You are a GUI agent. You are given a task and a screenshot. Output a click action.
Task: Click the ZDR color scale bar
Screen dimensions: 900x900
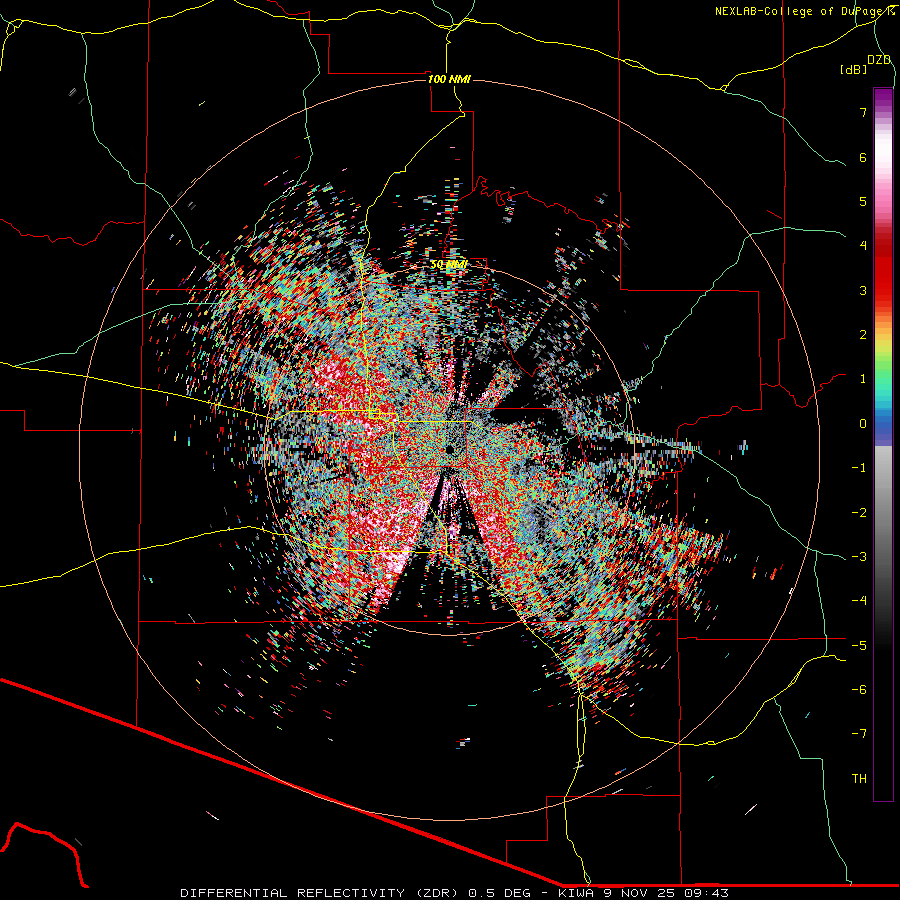coord(883,444)
